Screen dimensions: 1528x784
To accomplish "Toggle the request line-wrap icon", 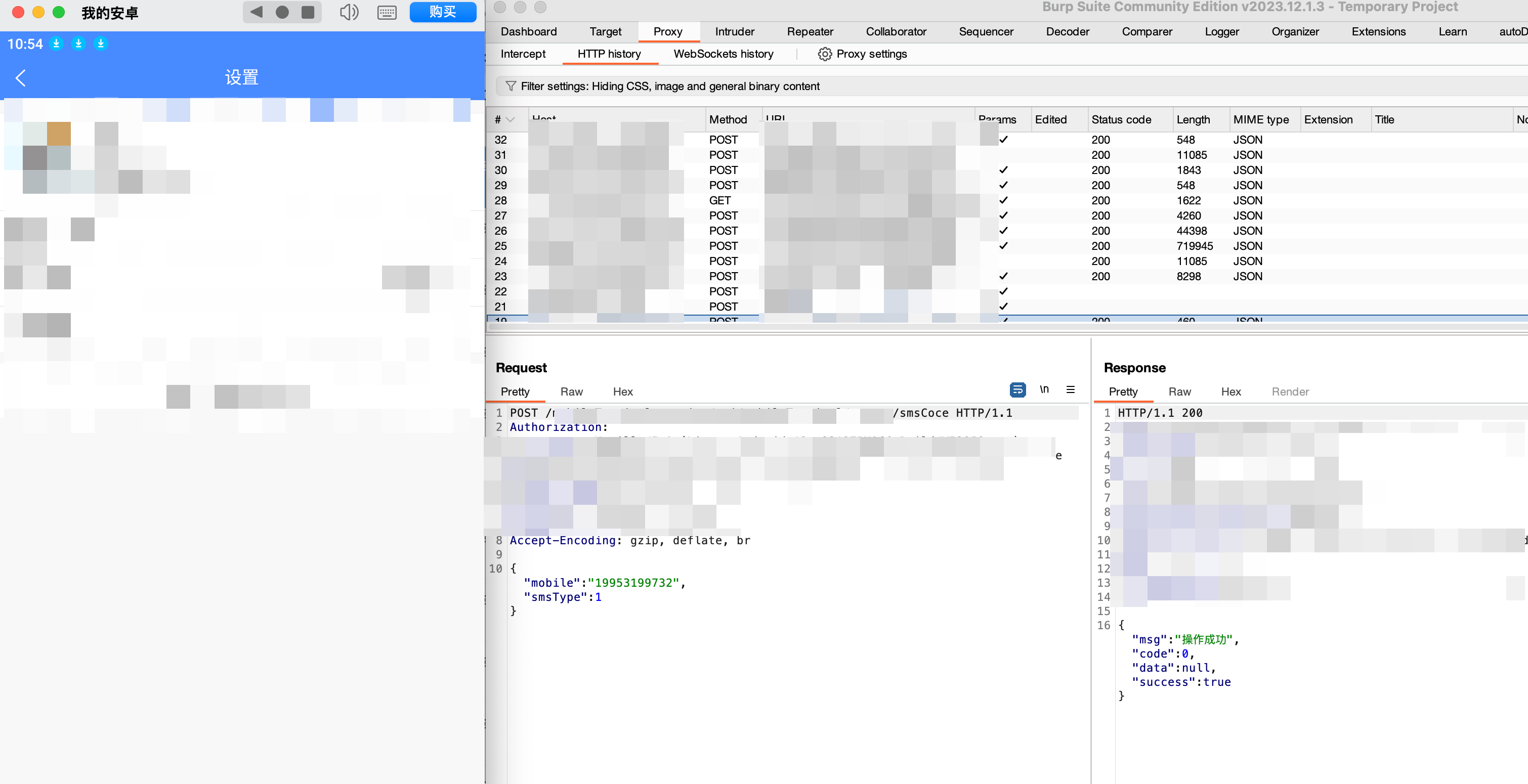I will coord(1017,389).
